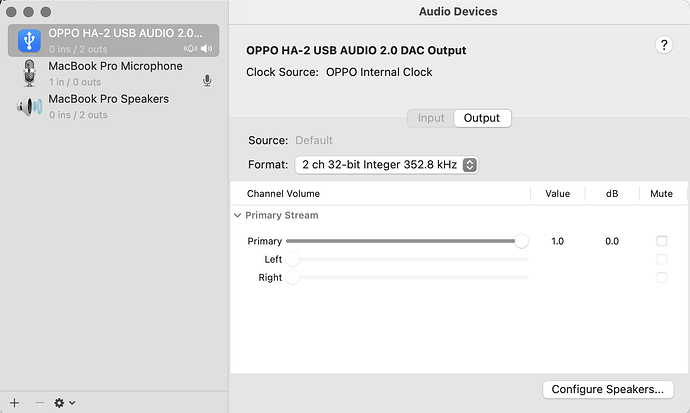Switch to the Input tab
This screenshot has height=413, width=690.
pos(431,118)
